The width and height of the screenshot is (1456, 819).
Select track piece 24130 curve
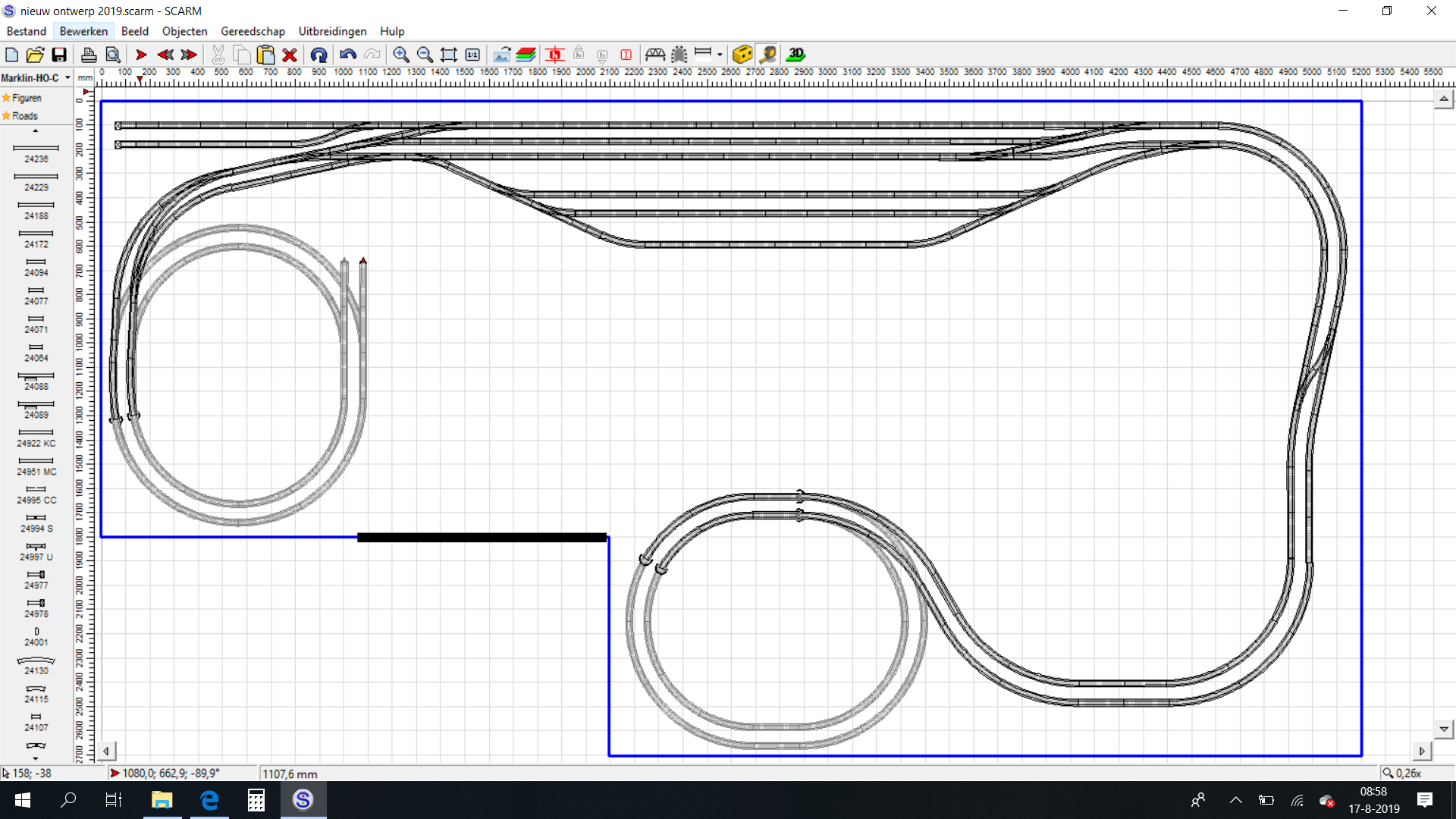[36, 665]
